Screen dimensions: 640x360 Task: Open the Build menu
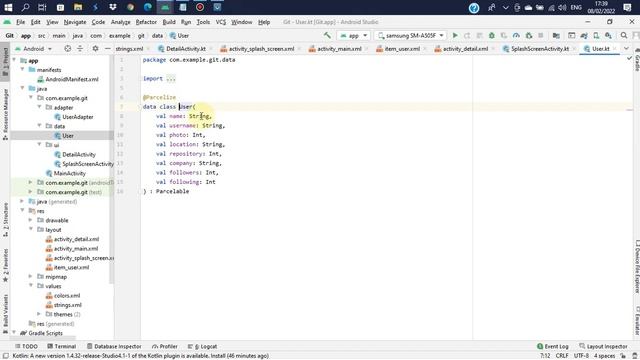[169, 22]
